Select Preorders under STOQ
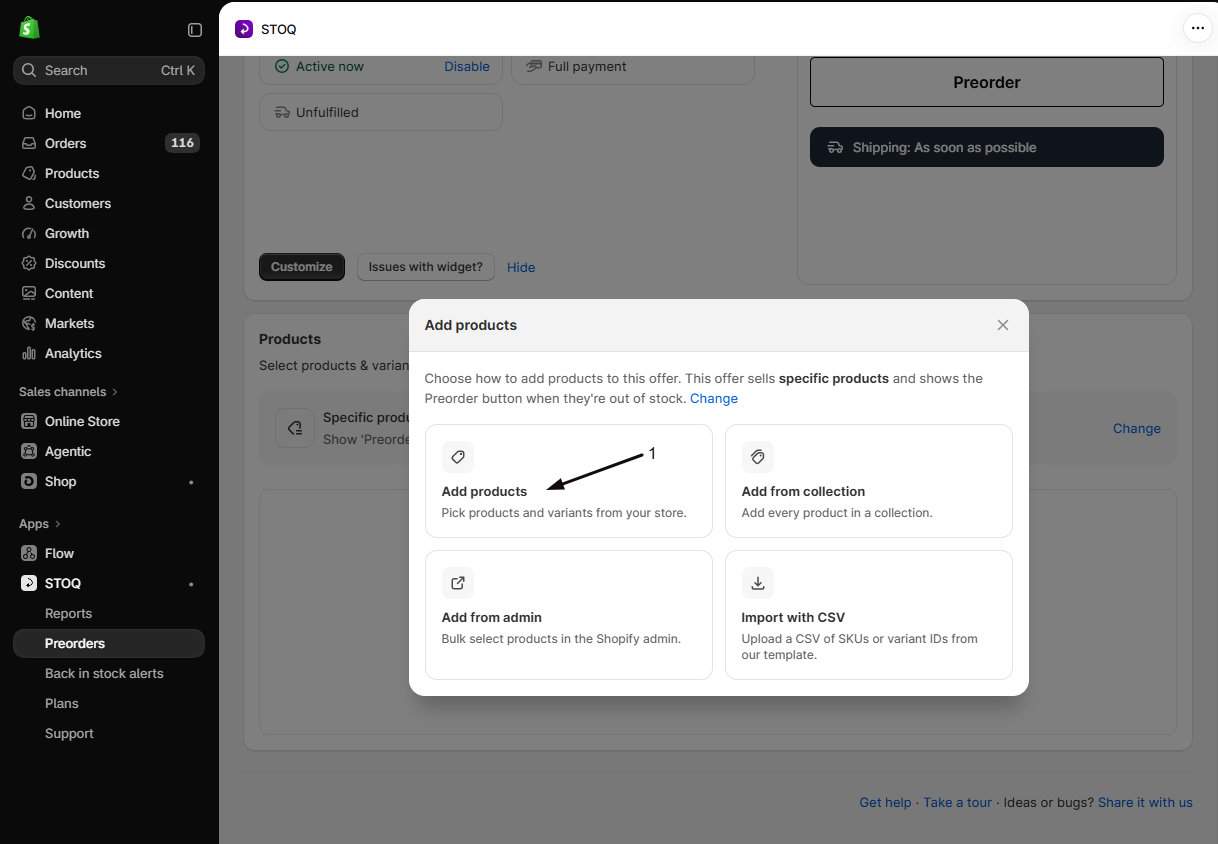Screen dimensions: 1218x844 109,643
